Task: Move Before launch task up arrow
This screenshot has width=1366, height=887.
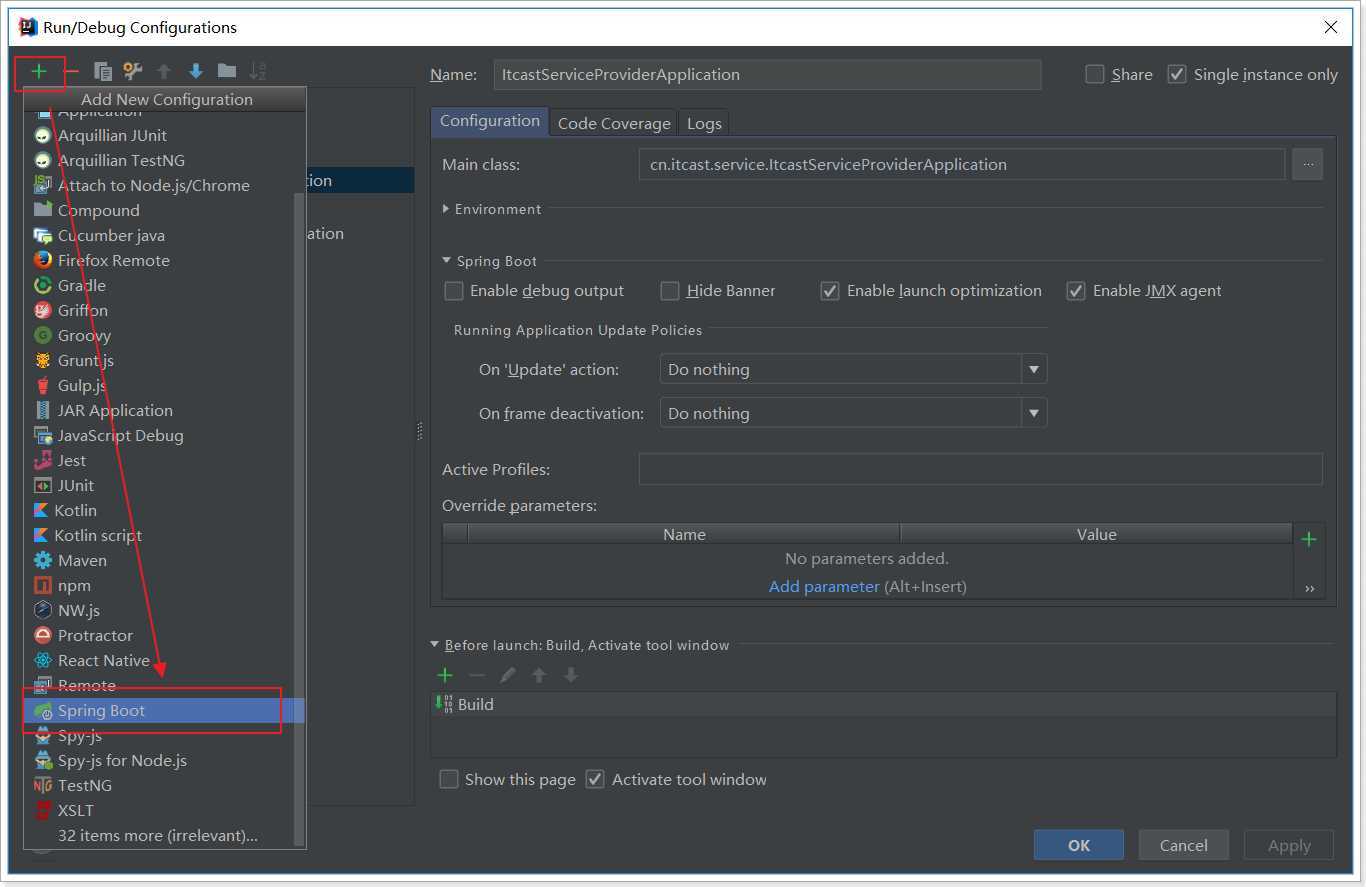Action: tap(539, 675)
